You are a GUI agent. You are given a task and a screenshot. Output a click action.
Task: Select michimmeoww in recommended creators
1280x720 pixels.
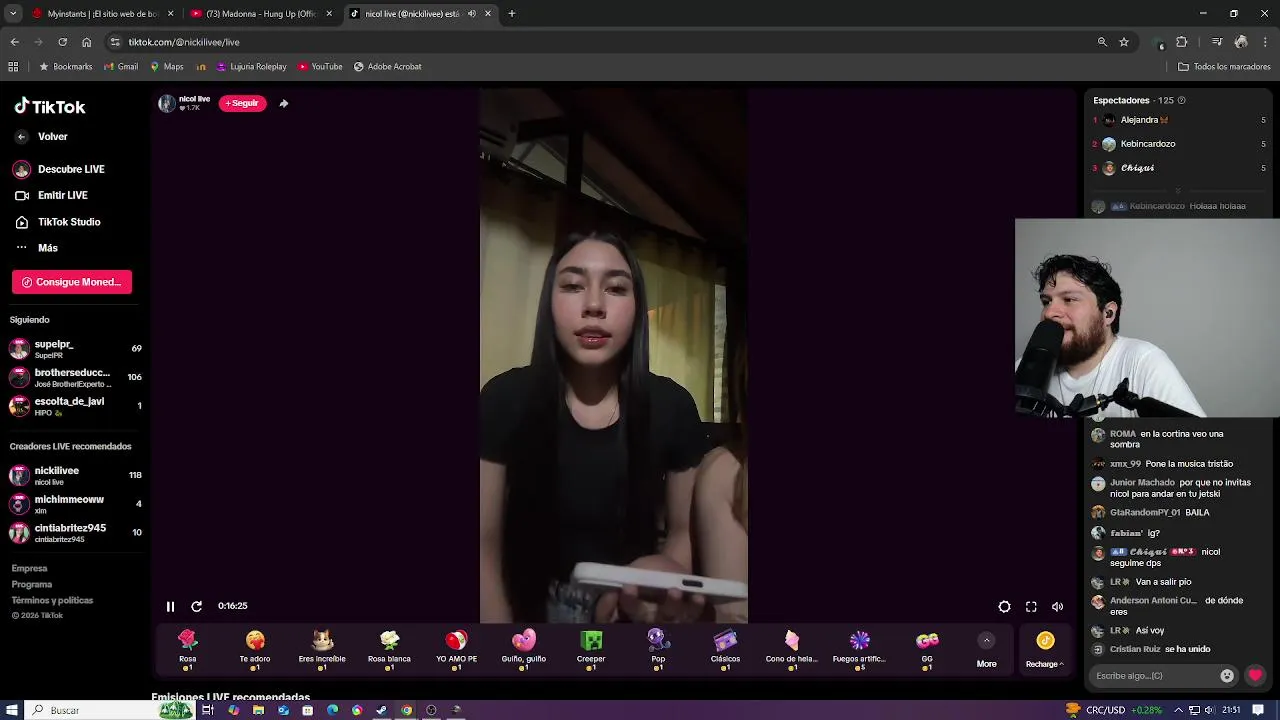click(75, 504)
